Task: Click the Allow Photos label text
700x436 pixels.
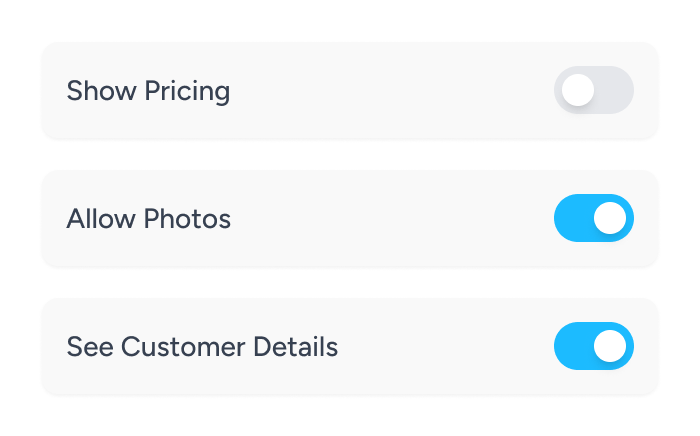Action: 148,219
